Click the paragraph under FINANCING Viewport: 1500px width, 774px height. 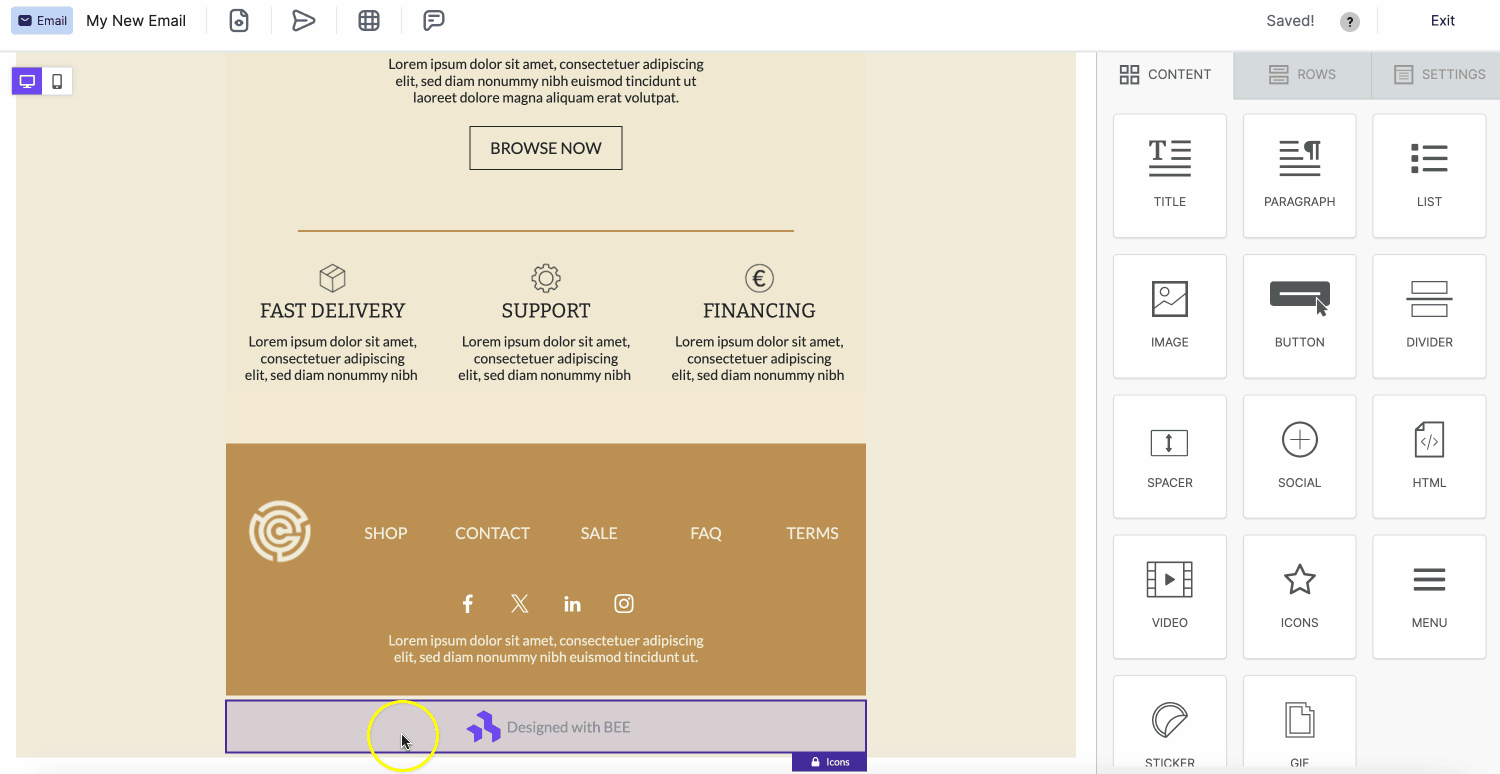coord(759,359)
